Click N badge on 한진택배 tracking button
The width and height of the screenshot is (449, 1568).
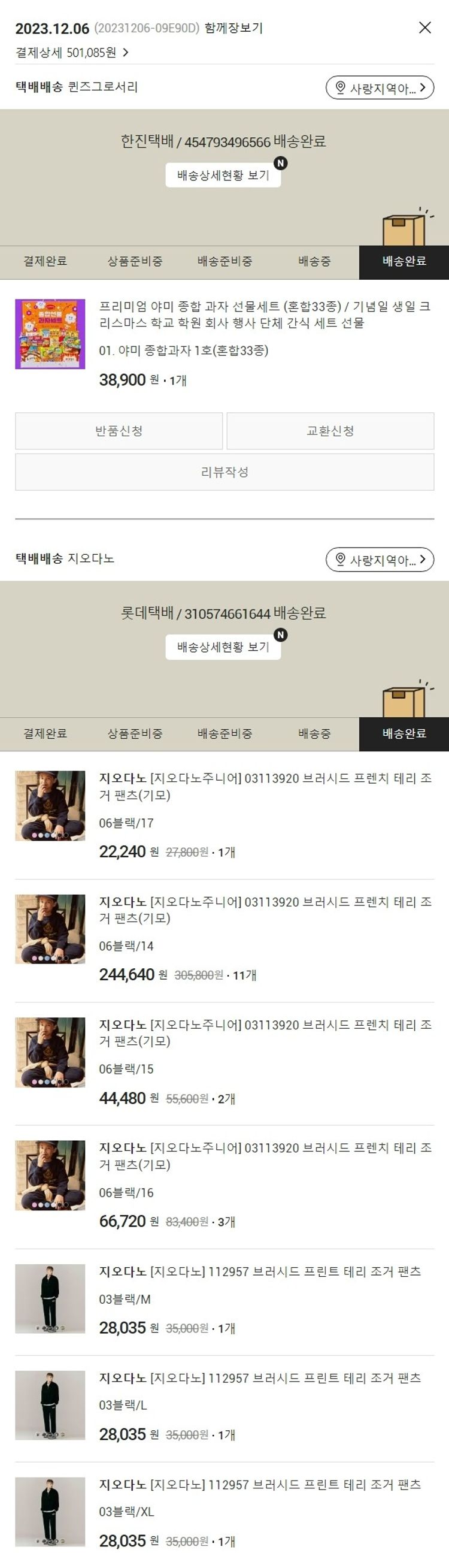(x=280, y=163)
